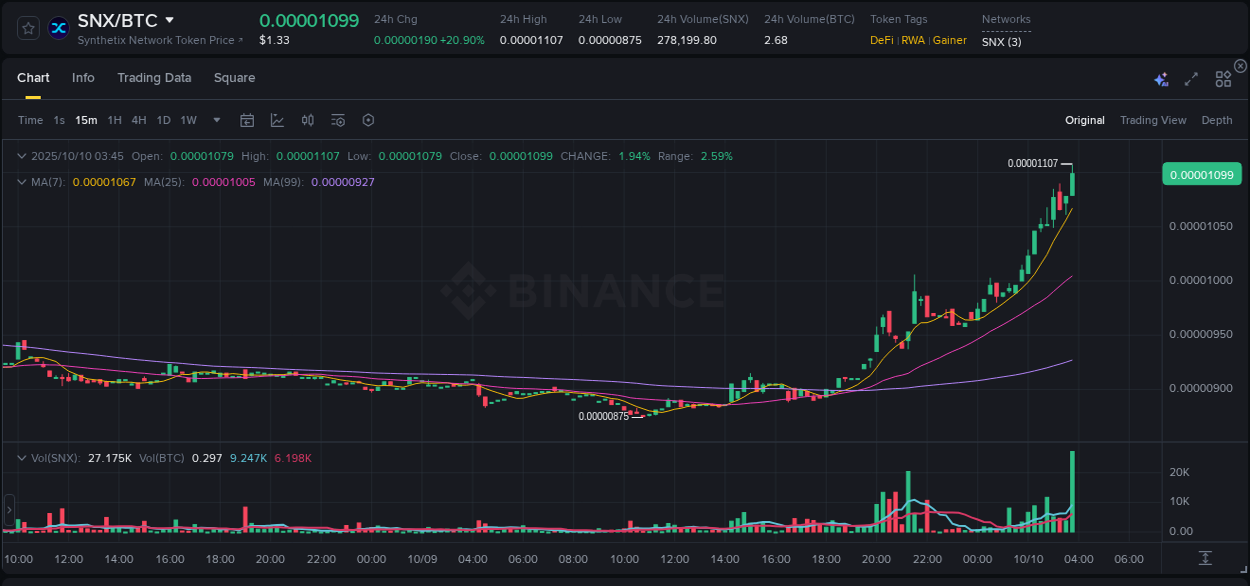This screenshot has height=586, width=1250.
Task: Switch to the Trading Data tab
Action: pyautogui.click(x=154, y=78)
